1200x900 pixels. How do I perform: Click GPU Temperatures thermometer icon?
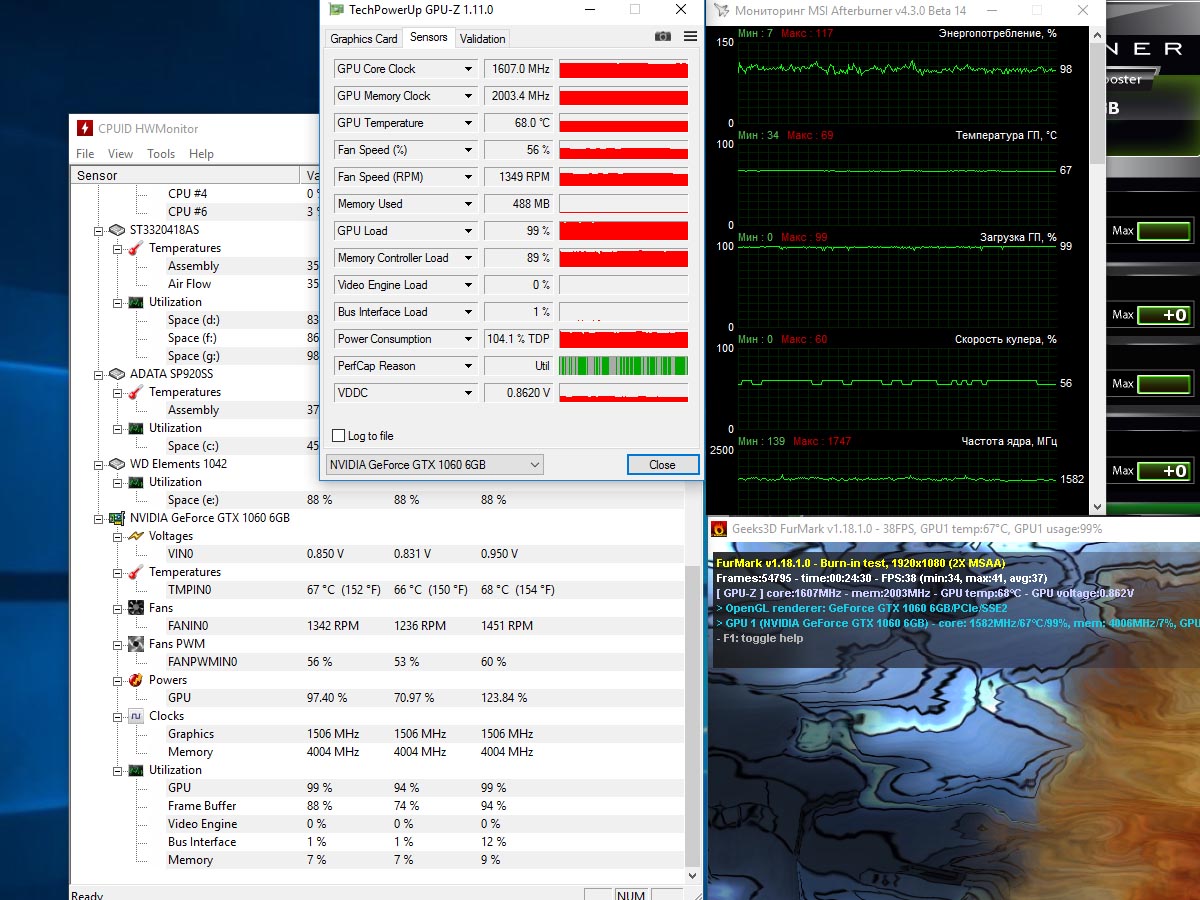[136, 572]
